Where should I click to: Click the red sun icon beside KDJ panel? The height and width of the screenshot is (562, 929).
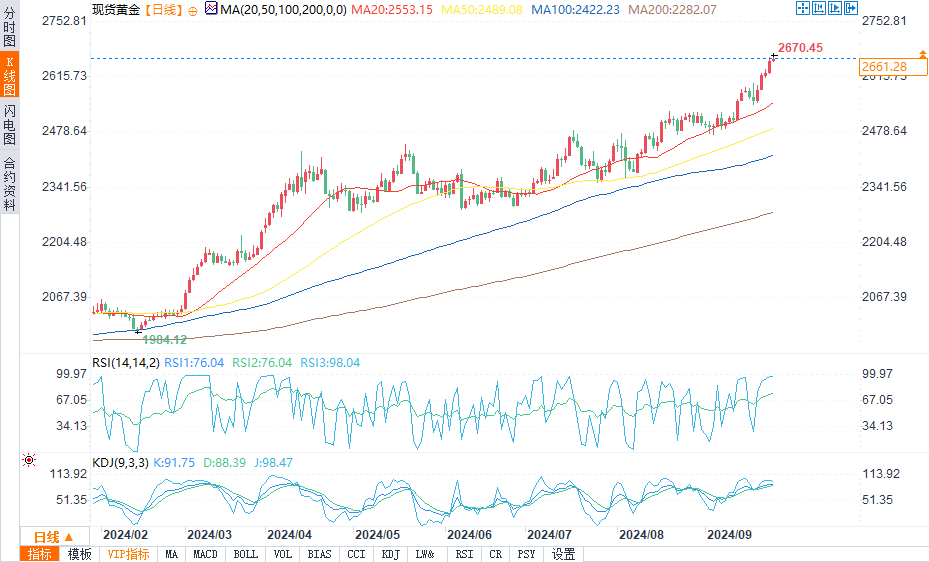(x=28, y=460)
